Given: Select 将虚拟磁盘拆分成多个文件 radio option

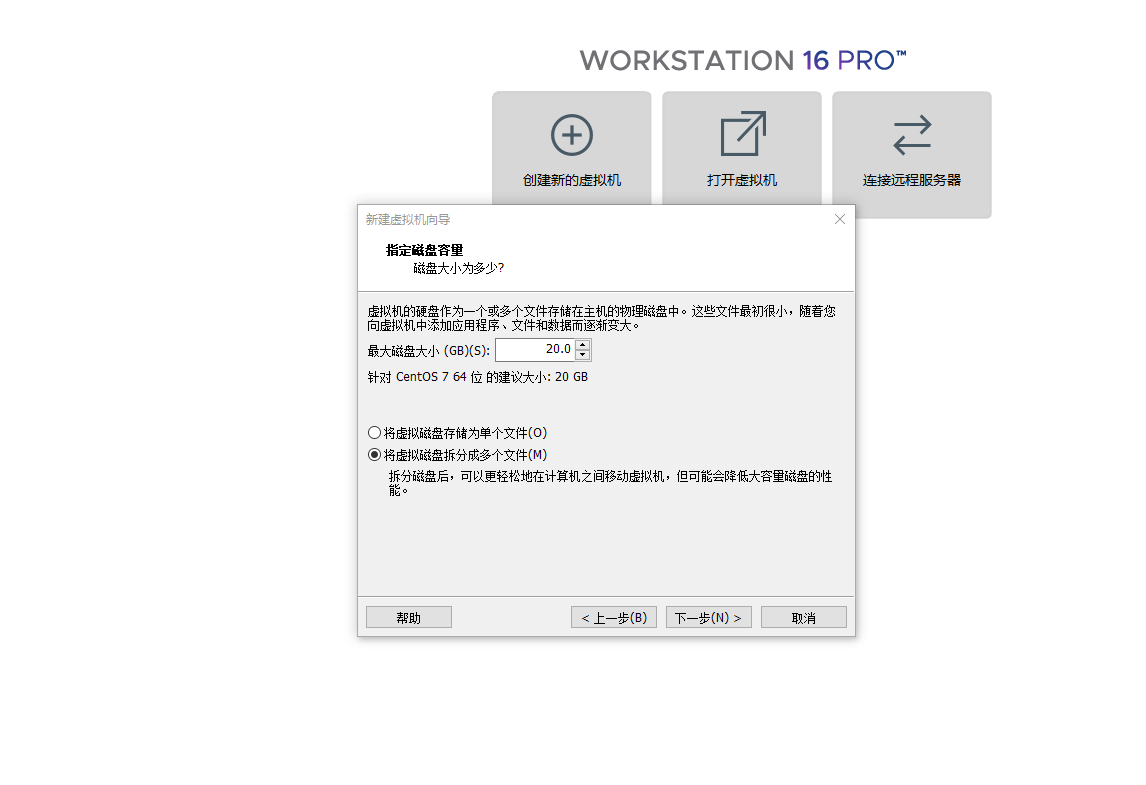Looking at the screenshot, I should pyautogui.click(x=375, y=455).
